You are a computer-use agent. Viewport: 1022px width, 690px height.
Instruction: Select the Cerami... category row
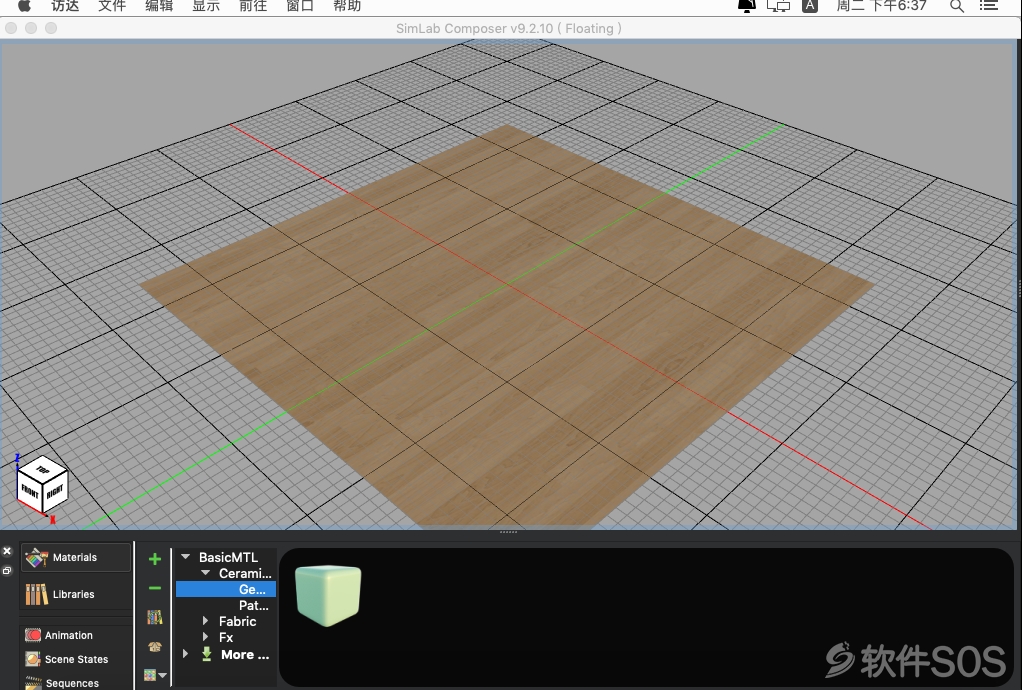pyautogui.click(x=226, y=573)
